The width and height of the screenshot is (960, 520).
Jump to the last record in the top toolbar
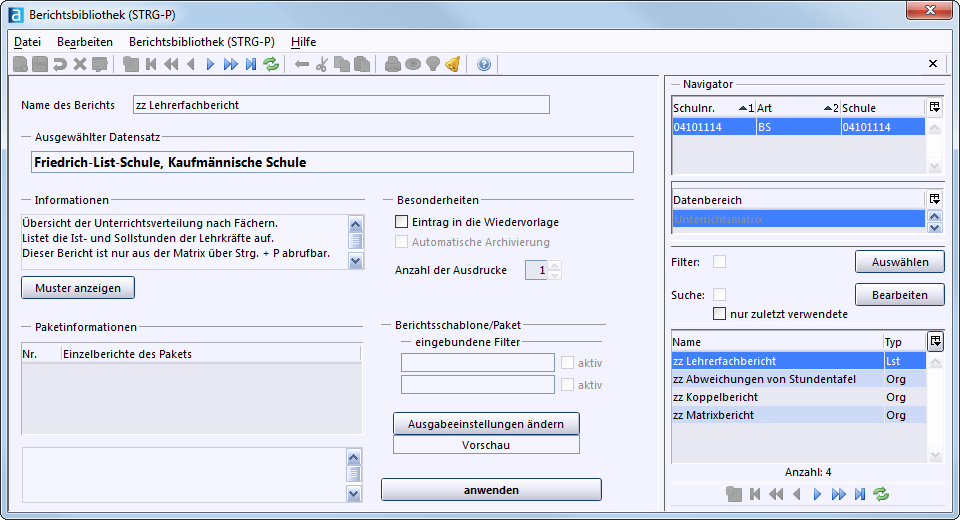click(250, 65)
